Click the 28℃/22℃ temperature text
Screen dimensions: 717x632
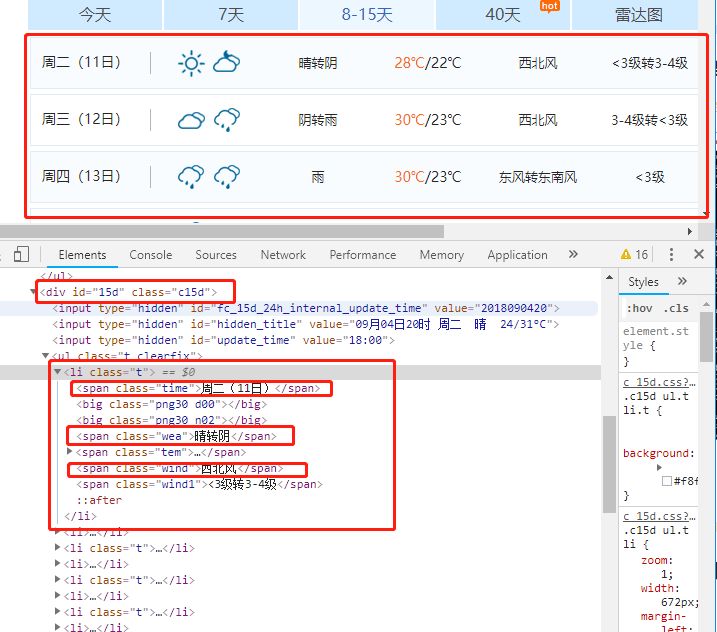(x=428, y=63)
